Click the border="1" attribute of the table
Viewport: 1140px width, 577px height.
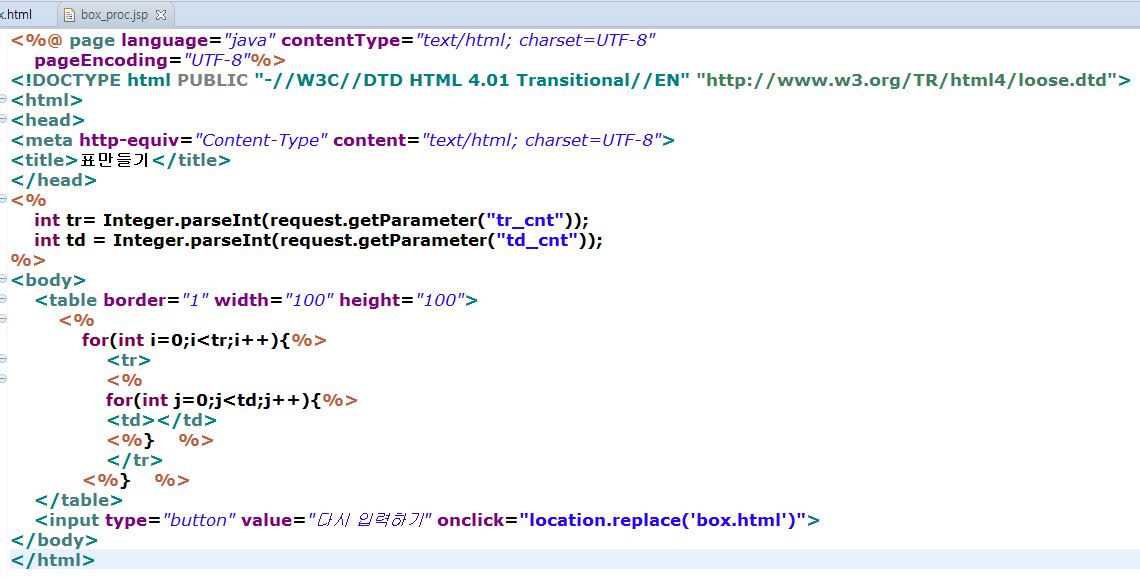coord(156,300)
